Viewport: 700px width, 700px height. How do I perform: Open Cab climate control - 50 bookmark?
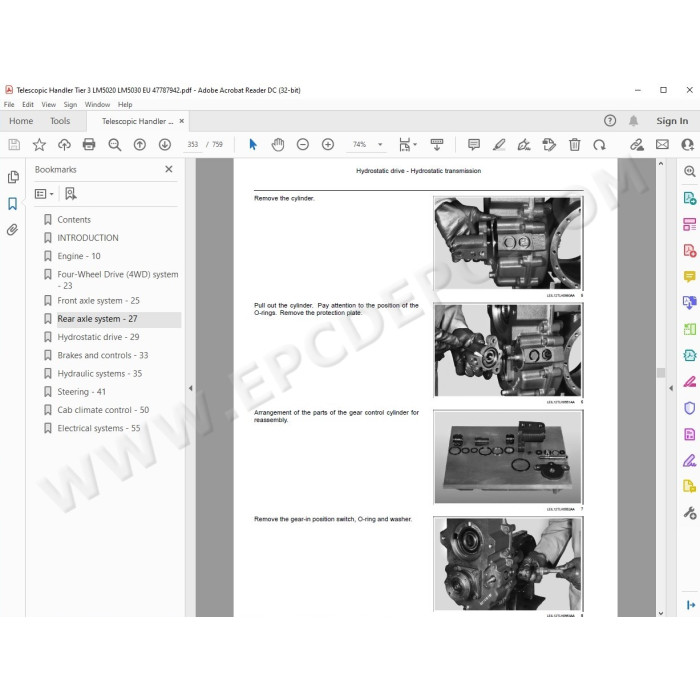(x=103, y=410)
